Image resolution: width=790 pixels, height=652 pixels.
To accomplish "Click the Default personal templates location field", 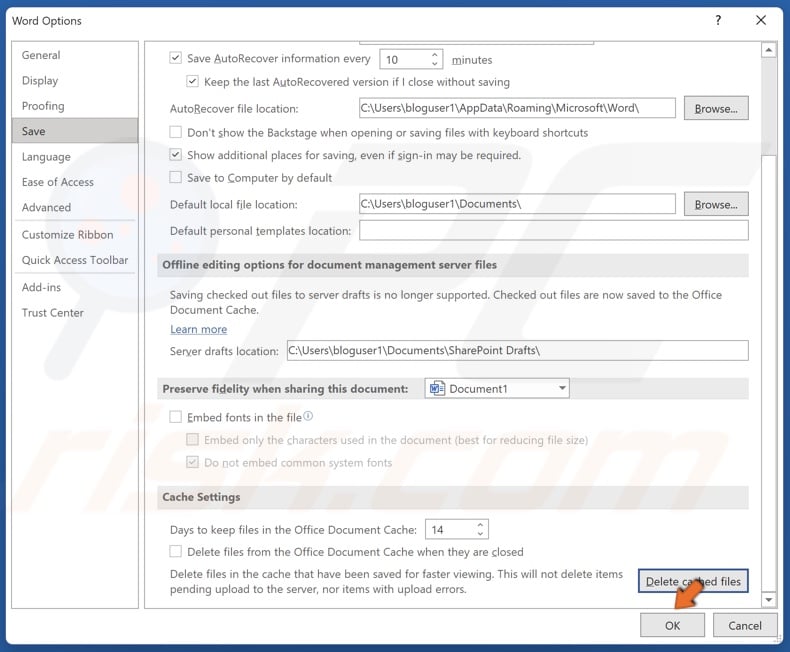I will pos(554,230).
